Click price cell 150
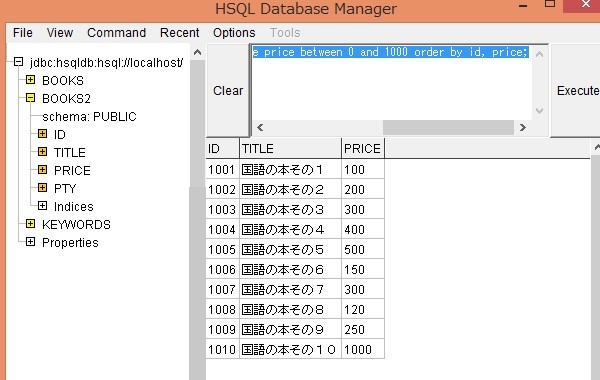 363,269
